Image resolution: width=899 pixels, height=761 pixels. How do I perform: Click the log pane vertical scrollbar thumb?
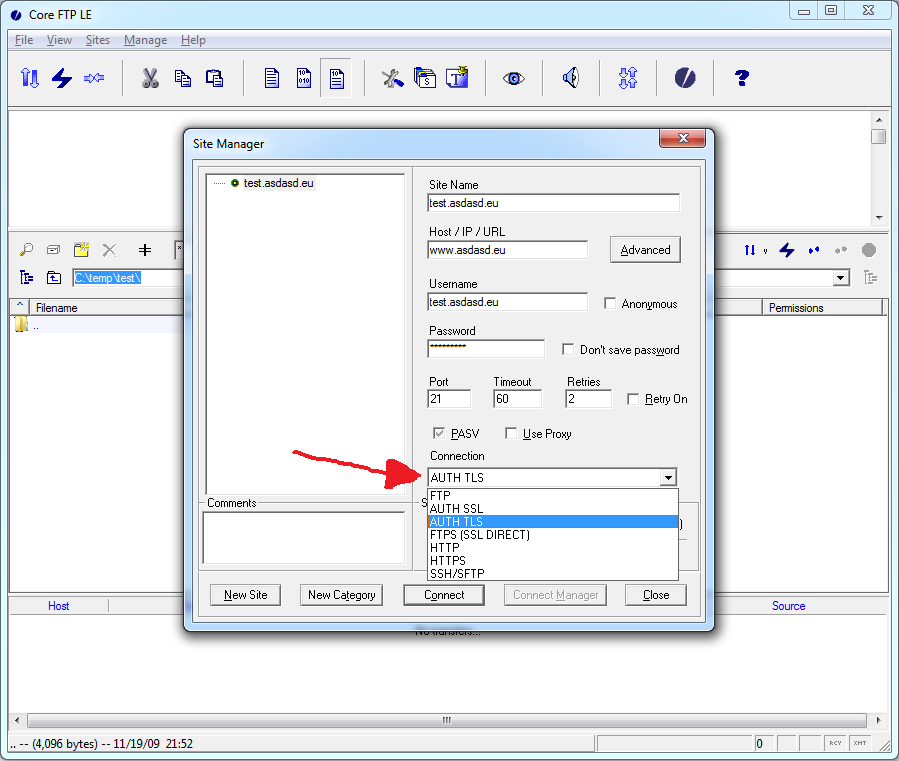point(878,136)
